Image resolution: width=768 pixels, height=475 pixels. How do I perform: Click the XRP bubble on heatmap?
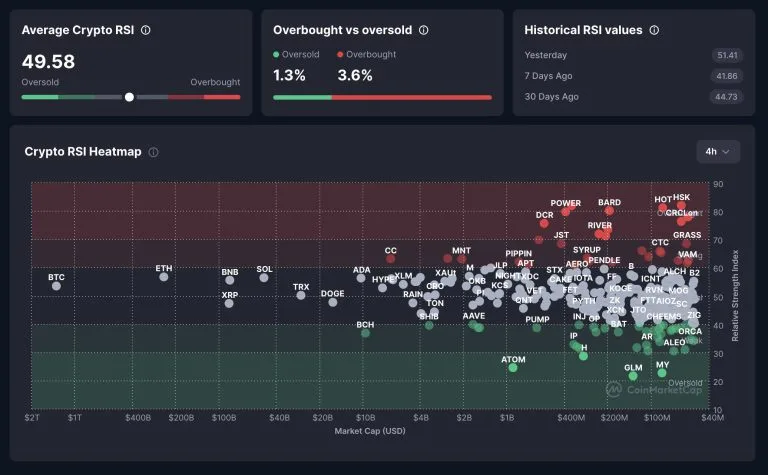tap(229, 303)
